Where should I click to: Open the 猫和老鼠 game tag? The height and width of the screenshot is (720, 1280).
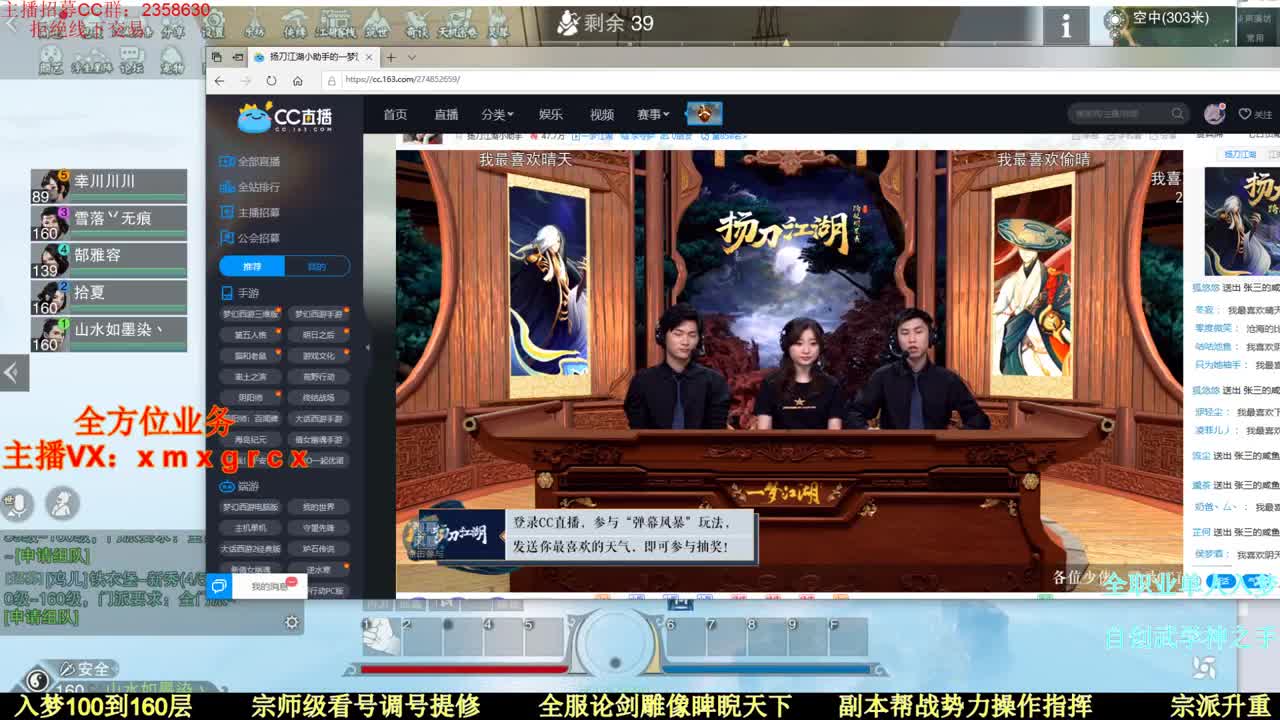[x=251, y=356]
